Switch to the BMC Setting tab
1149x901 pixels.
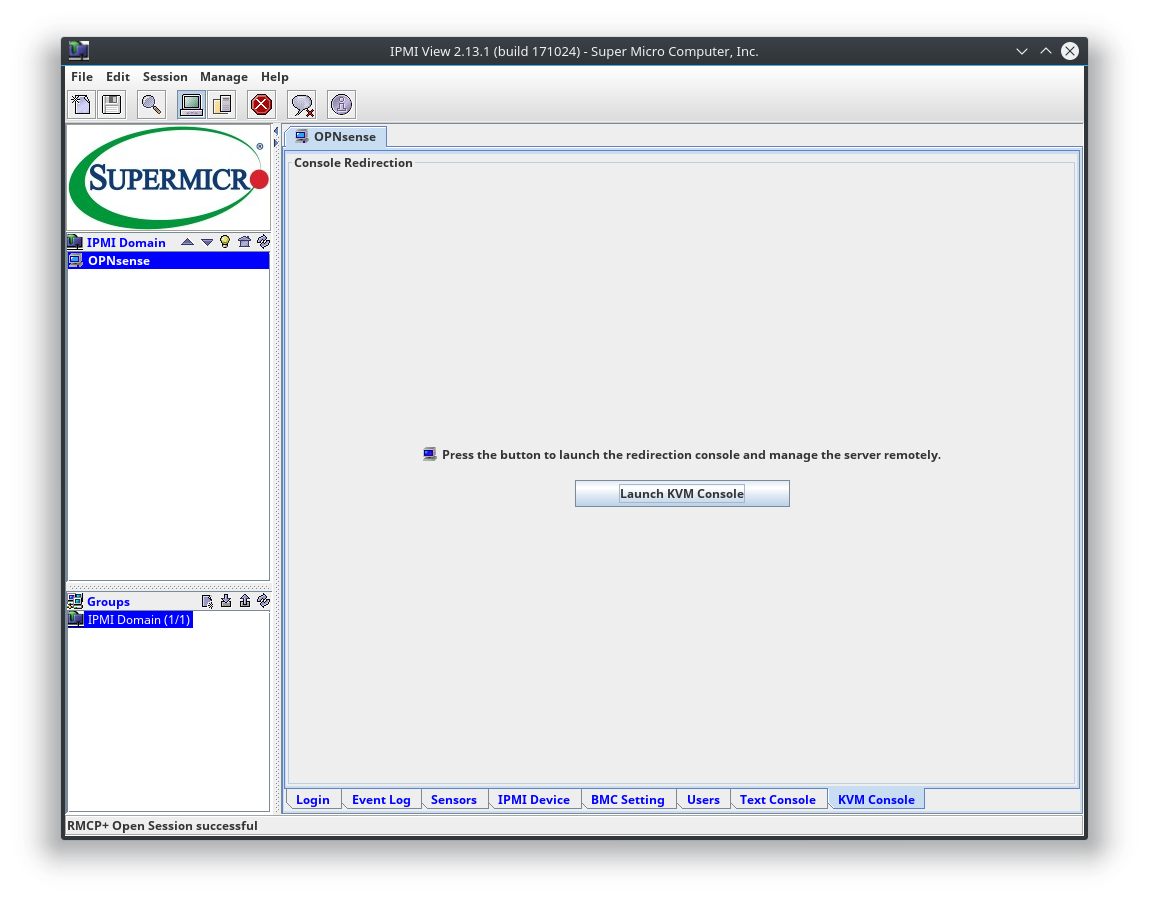627,800
